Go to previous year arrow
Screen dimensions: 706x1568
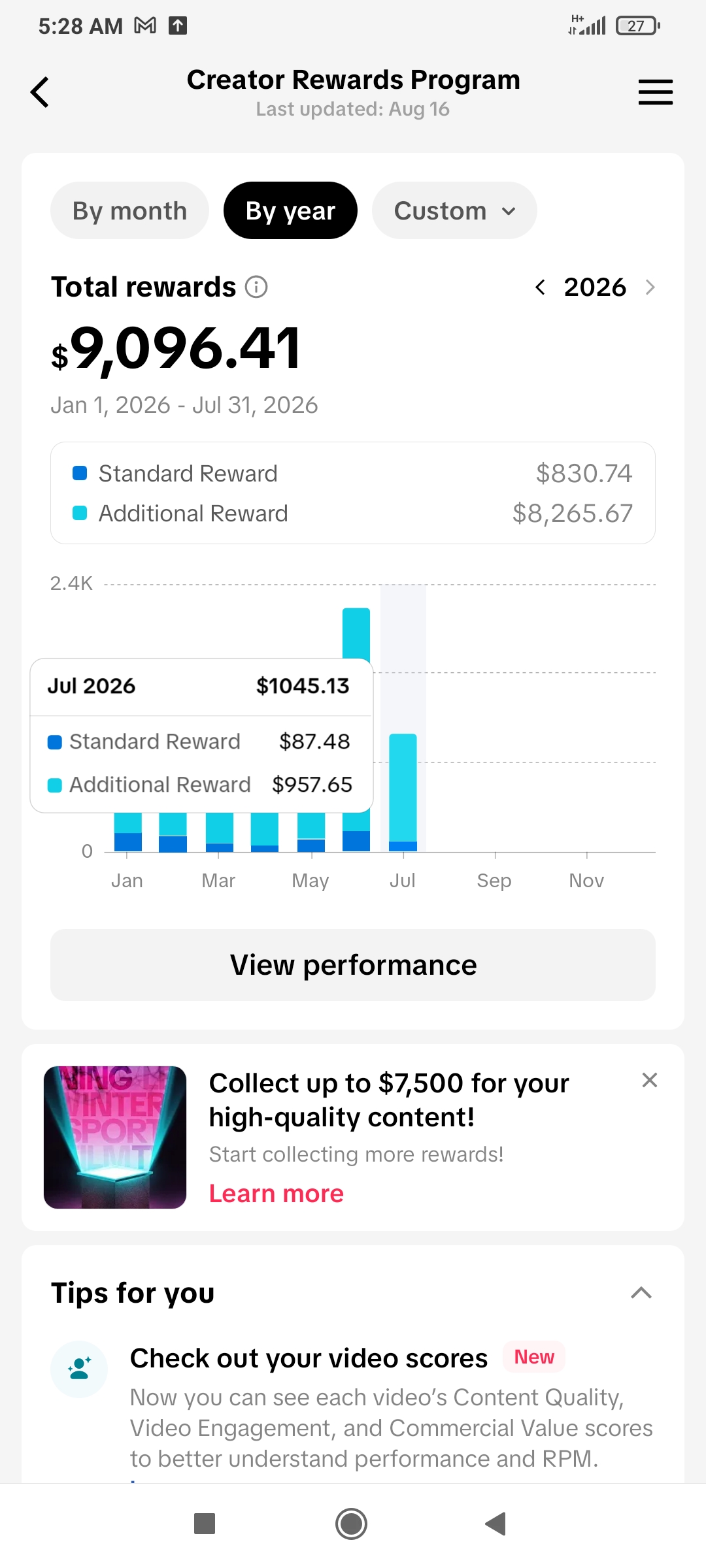540,287
